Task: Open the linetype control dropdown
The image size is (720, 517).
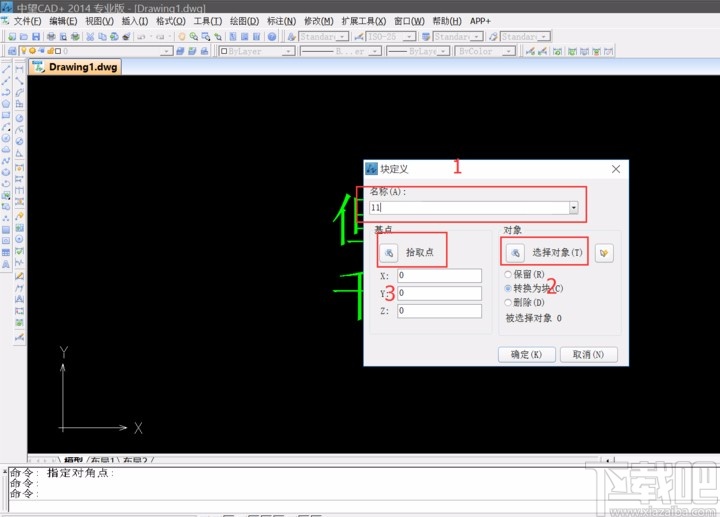Action: [375, 51]
